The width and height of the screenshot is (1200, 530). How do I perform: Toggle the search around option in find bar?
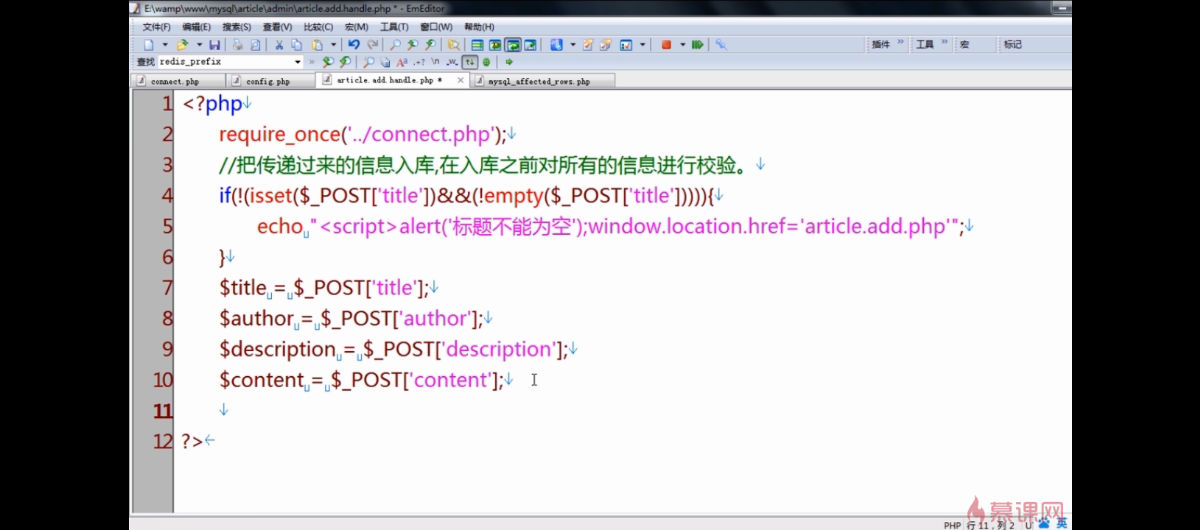tap(470, 62)
